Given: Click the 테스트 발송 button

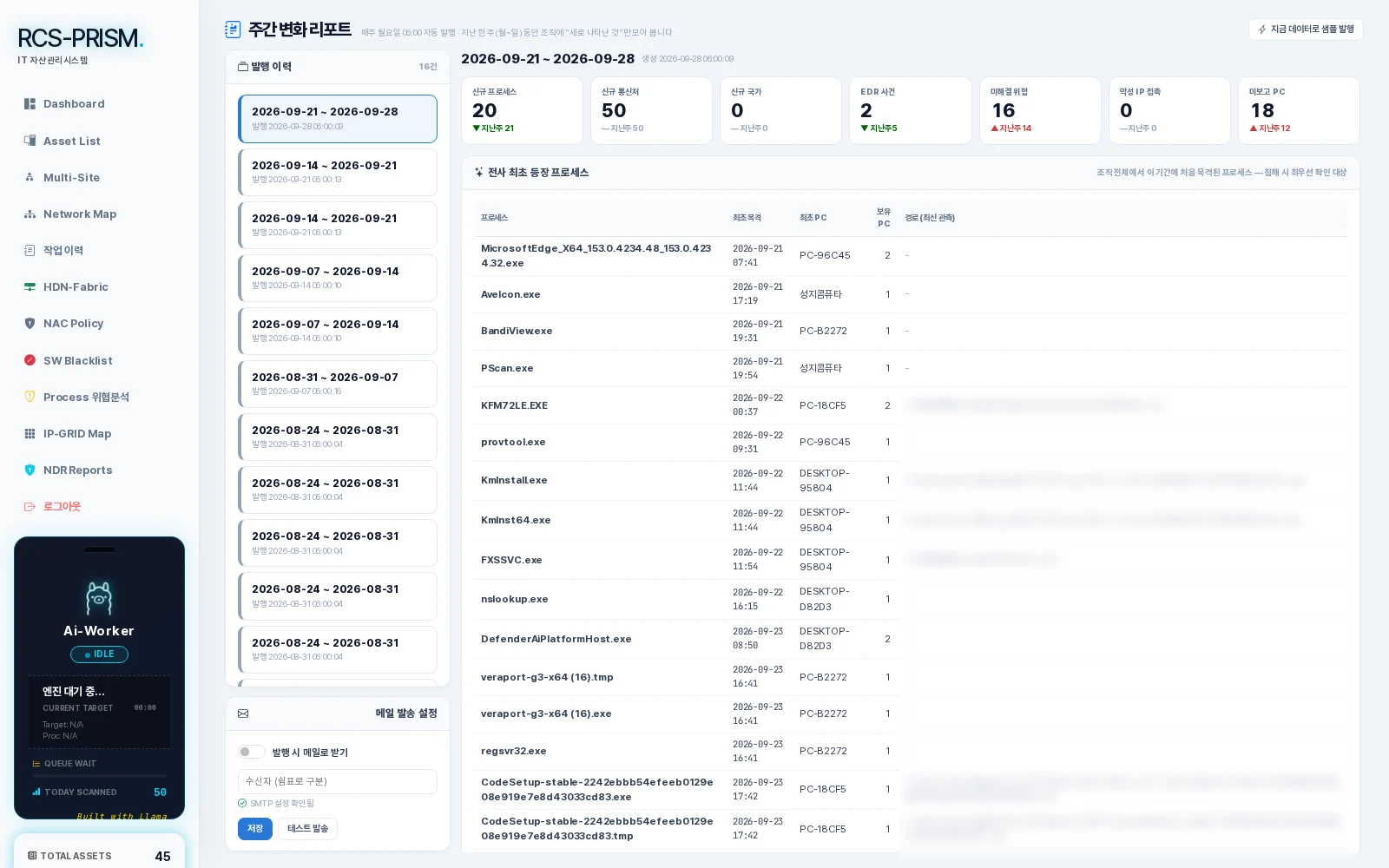Looking at the screenshot, I should pos(308,829).
